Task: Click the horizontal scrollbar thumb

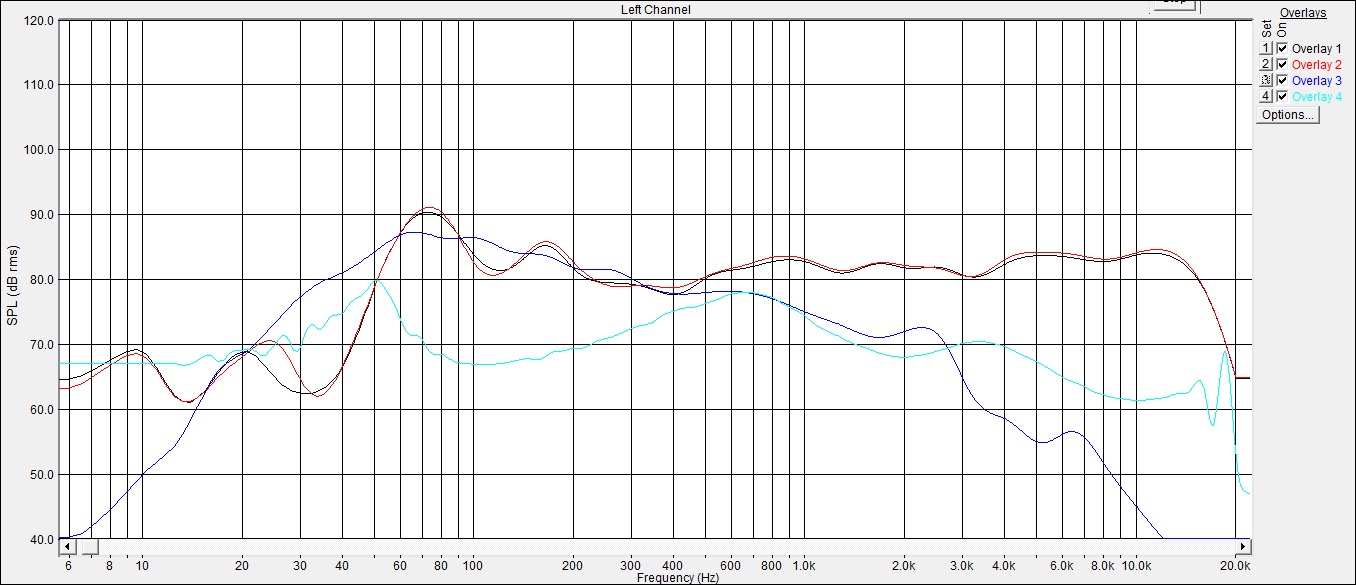Action: (89, 547)
